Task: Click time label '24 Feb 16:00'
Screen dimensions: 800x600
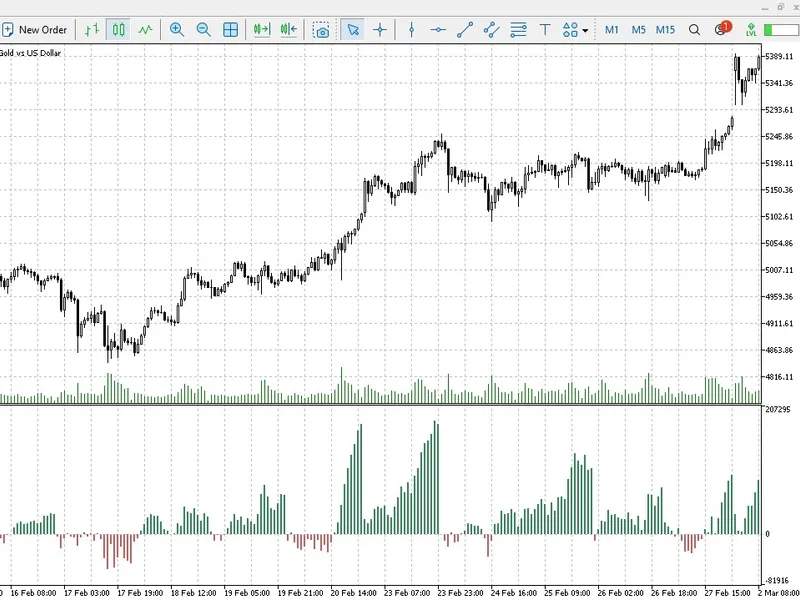Action: (x=514, y=593)
